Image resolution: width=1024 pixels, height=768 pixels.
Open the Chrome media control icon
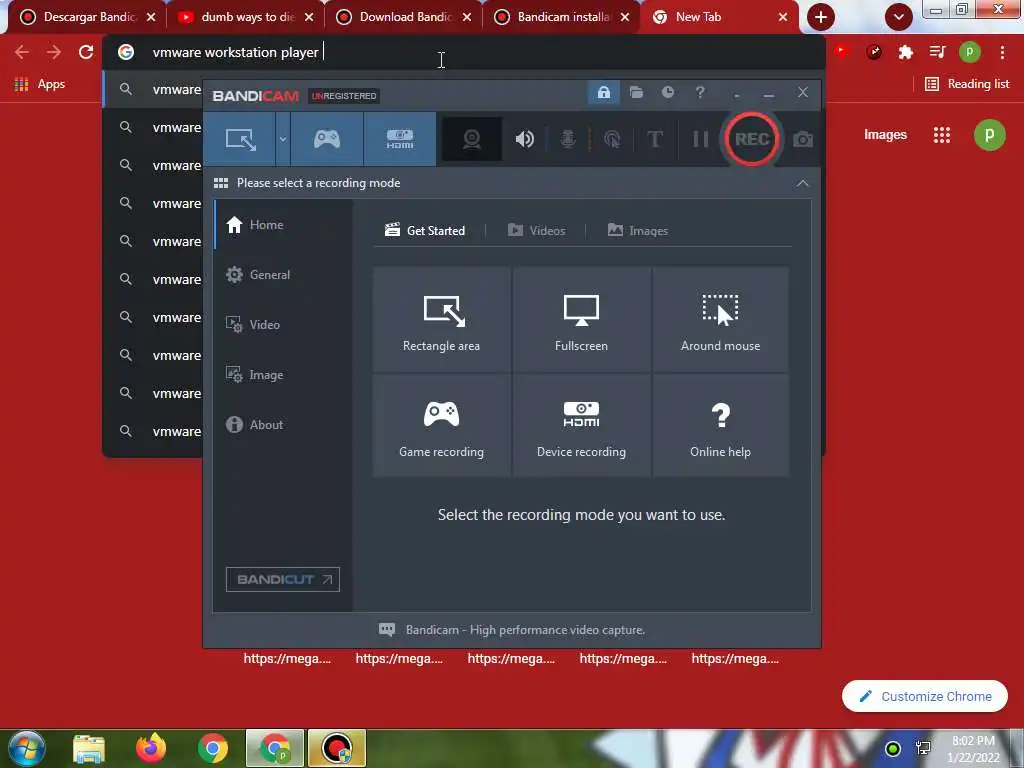click(937, 52)
